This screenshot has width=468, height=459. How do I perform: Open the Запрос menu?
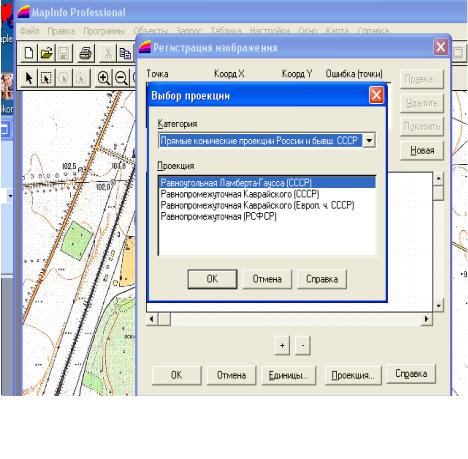coord(189,31)
